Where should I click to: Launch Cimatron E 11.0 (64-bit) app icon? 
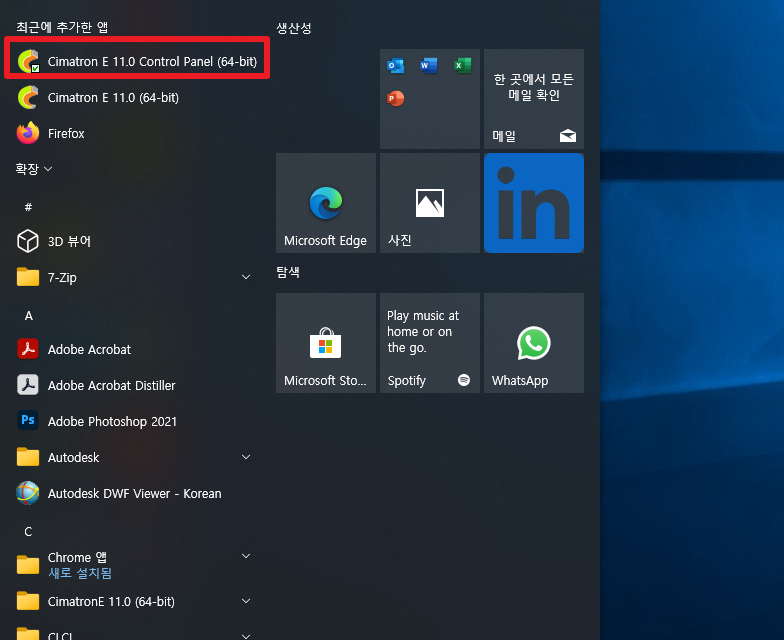point(28,97)
